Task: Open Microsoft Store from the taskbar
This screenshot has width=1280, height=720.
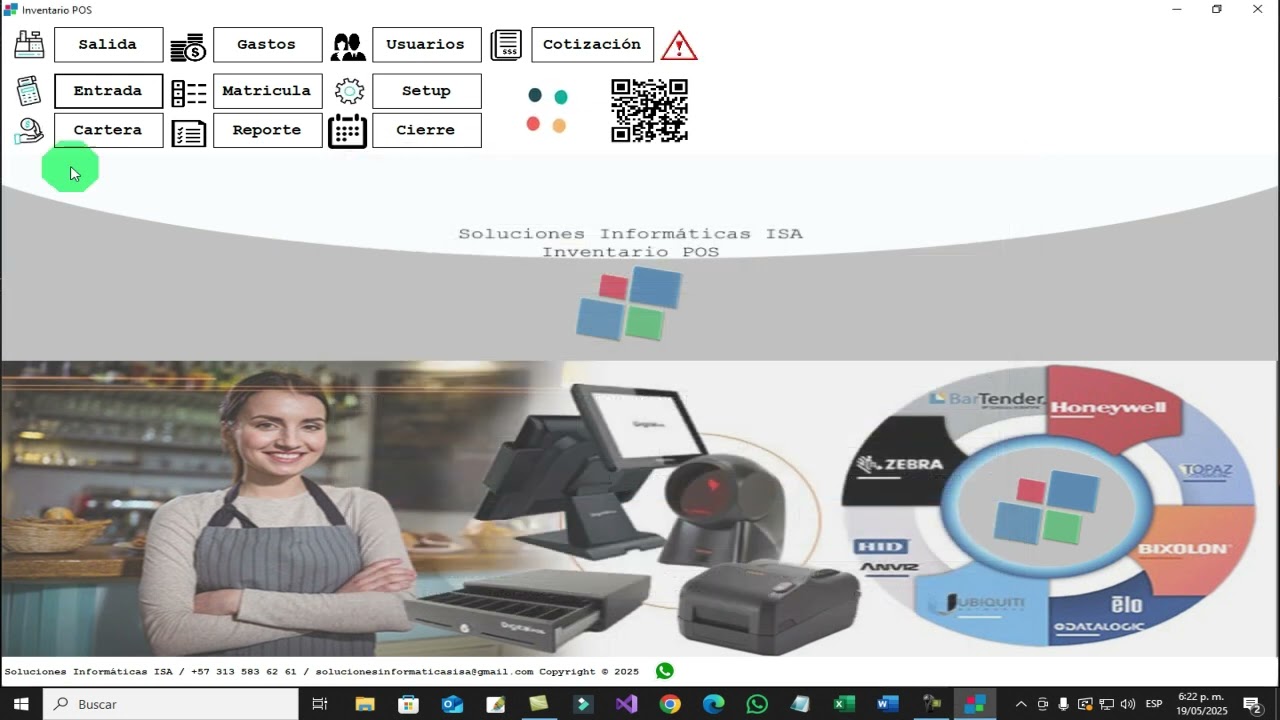Action: [x=408, y=704]
